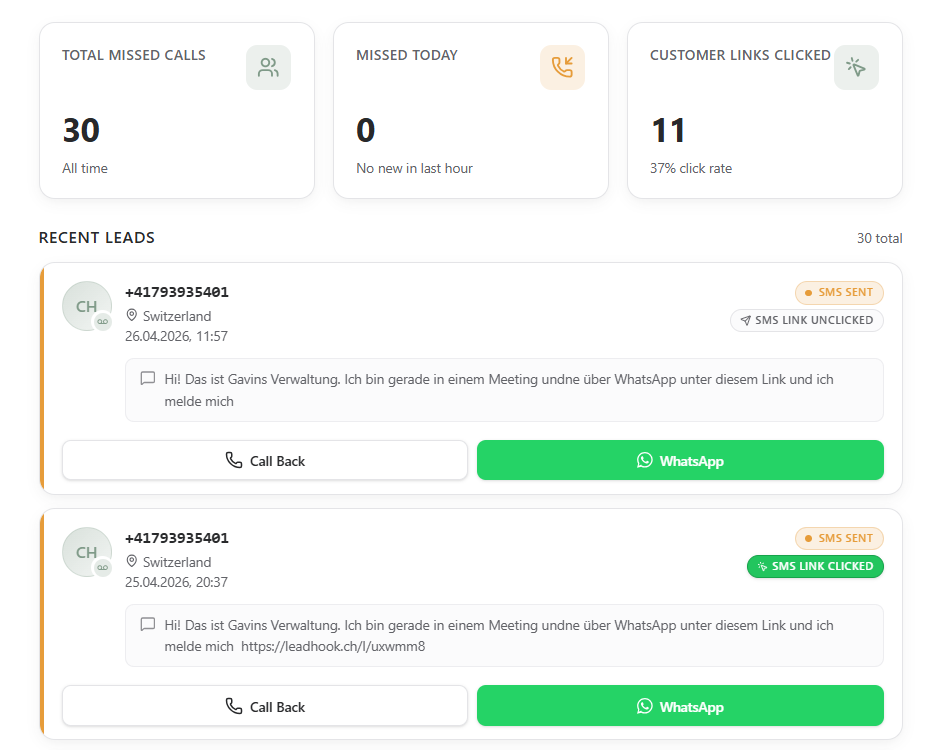Image resolution: width=947 pixels, height=750 pixels.
Task: Click Switzerland on the 26.04.2026 lead
Action: [x=177, y=316]
